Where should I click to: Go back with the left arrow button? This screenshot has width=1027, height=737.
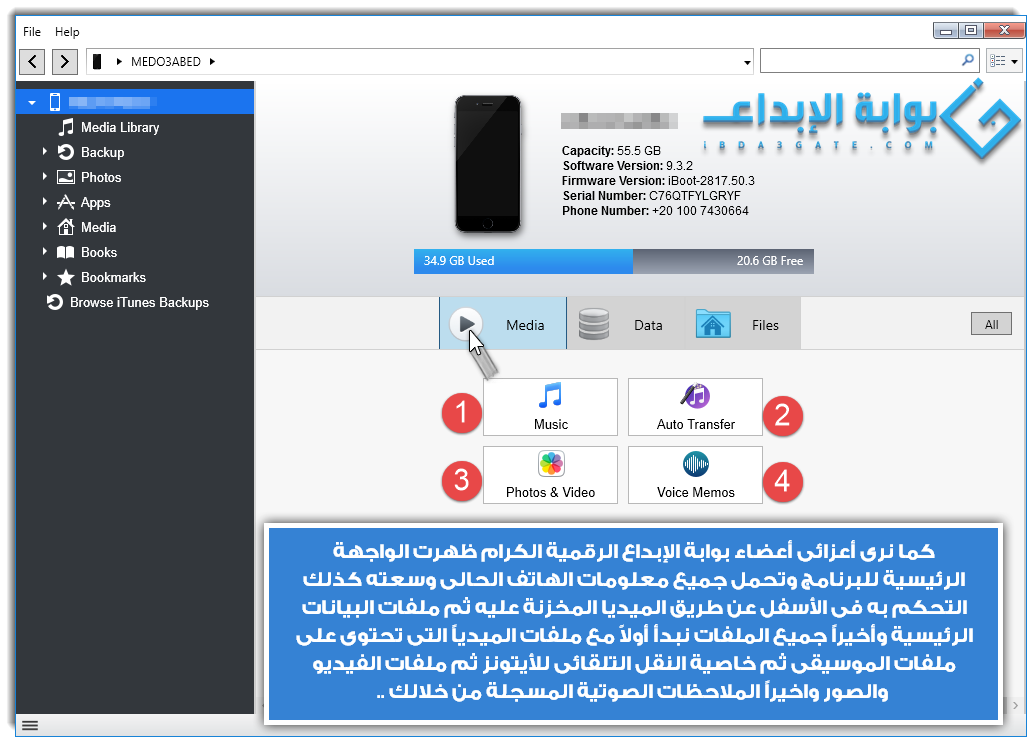pyautogui.click(x=32, y=62)
